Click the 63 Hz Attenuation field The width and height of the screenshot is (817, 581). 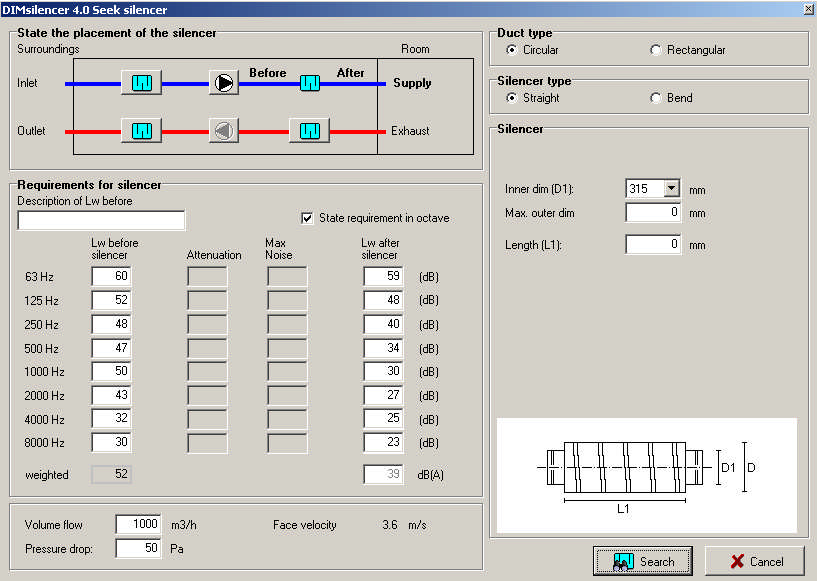pyautogui.click(x=207, y=276)
